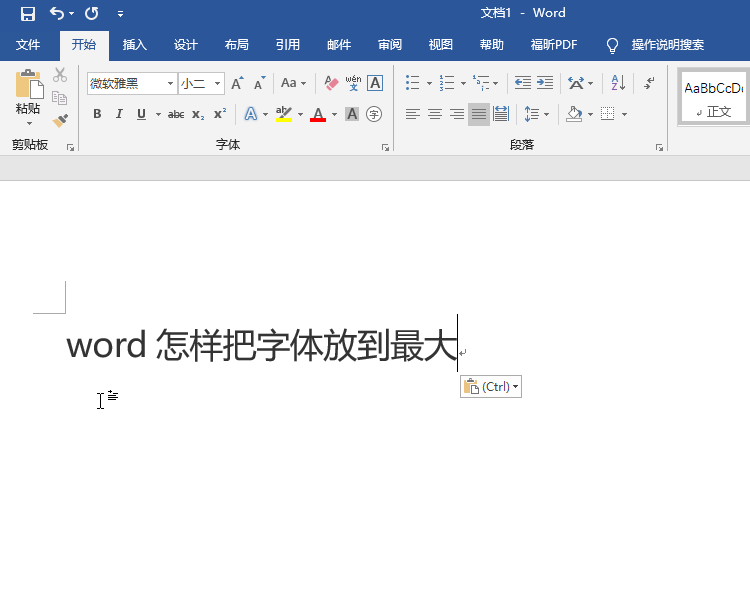This screenshot has height=600, width=750.
Task: Open the 文件 tab
Action: point(28,45)
